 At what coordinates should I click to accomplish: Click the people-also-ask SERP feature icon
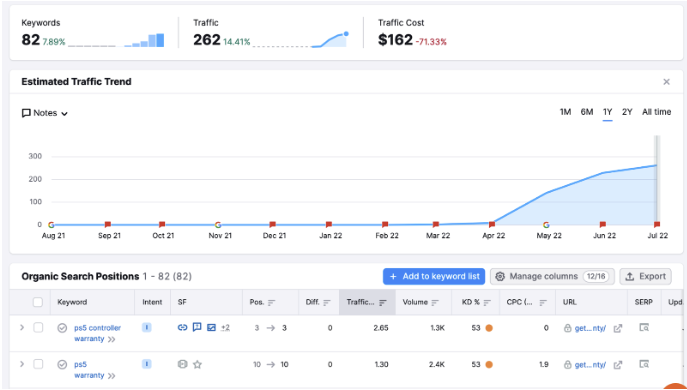(197, 327)
